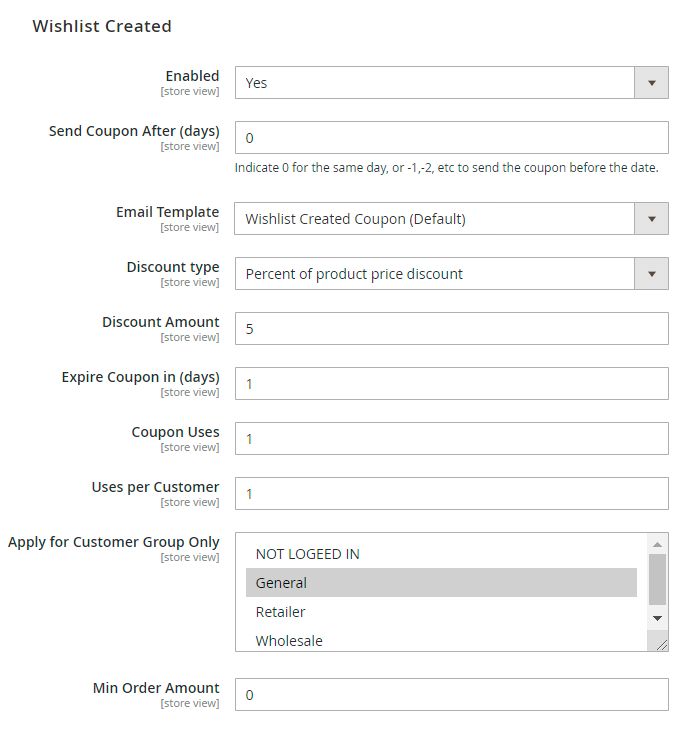Click the Email Template label
The height and width of the screenshot is (730, 684).
point(167,212)
